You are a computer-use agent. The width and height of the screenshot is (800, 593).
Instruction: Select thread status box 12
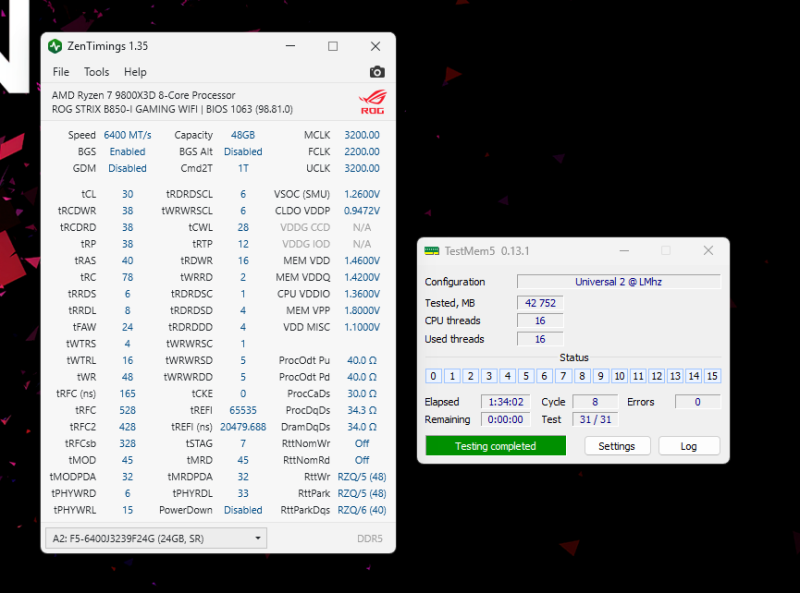(657, 376)
